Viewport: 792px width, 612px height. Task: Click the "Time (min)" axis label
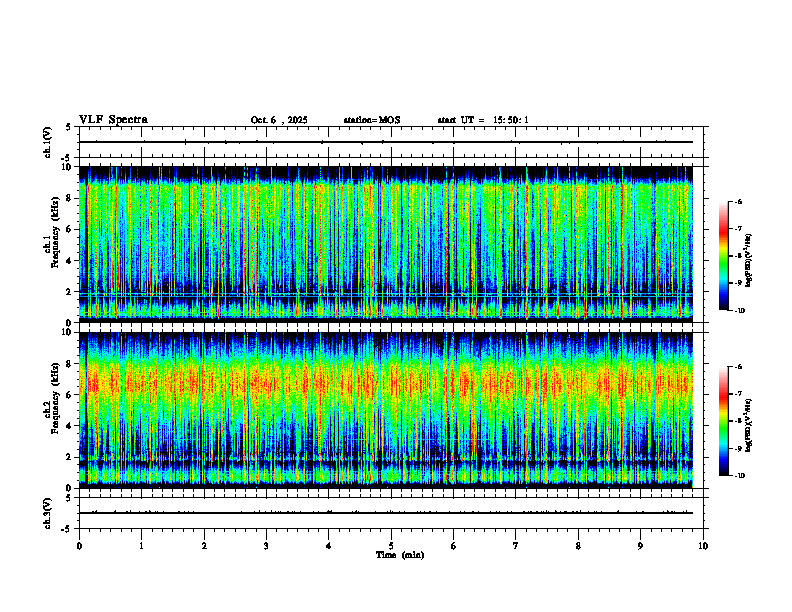400,555
